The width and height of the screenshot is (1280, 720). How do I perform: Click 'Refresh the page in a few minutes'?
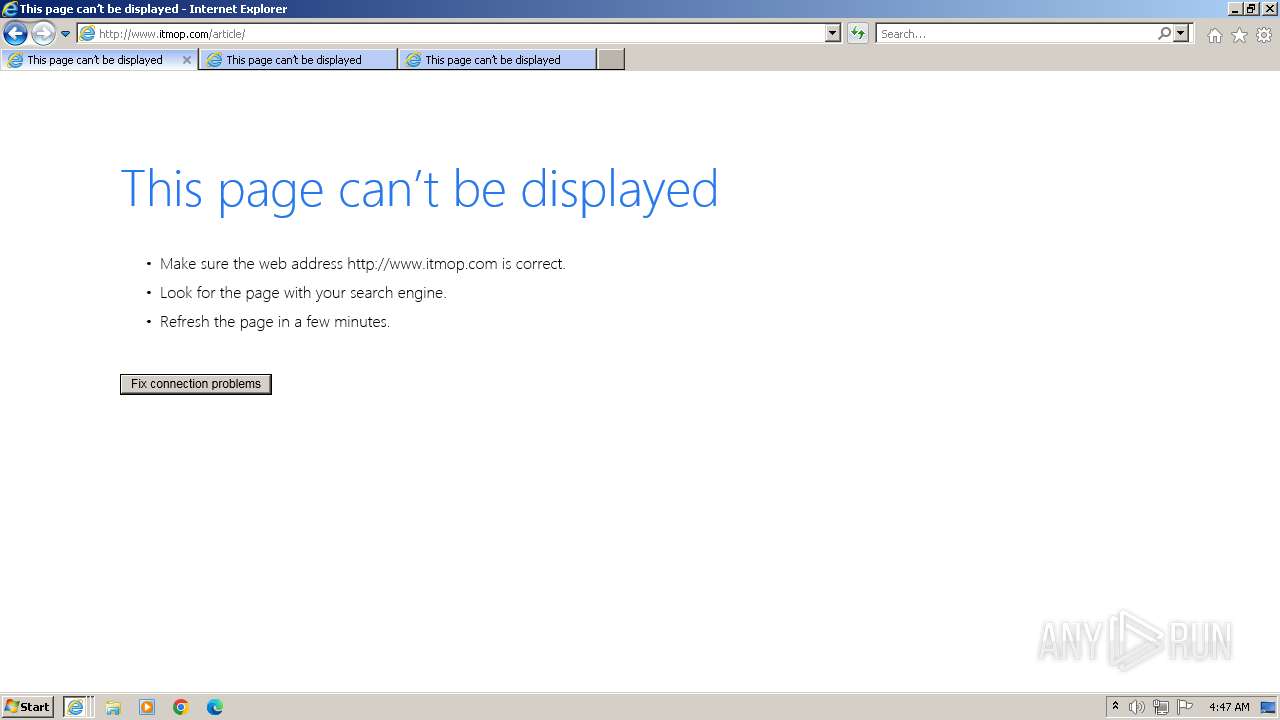point(275,322)
